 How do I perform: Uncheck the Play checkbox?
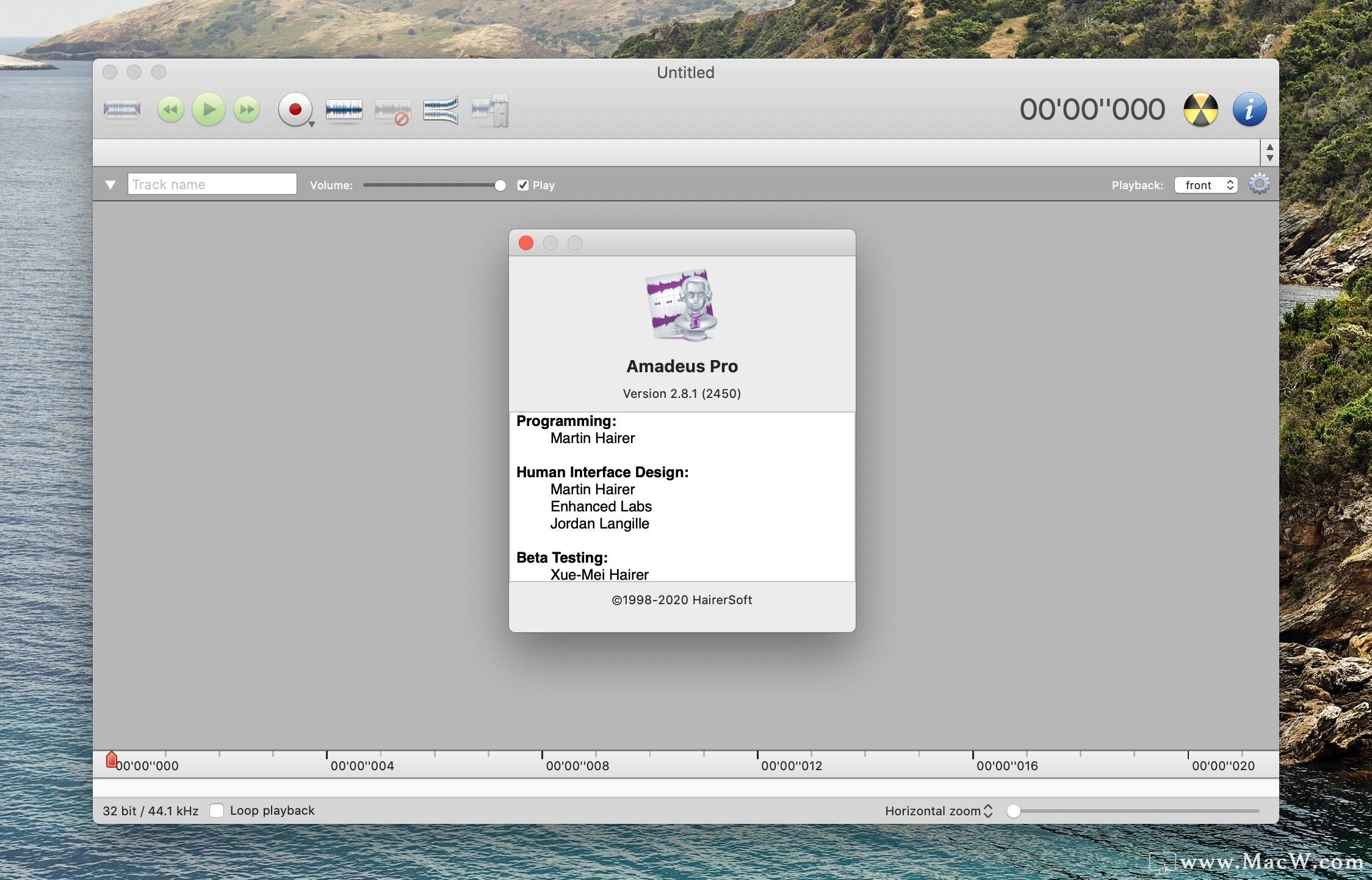tap(523, 185)
